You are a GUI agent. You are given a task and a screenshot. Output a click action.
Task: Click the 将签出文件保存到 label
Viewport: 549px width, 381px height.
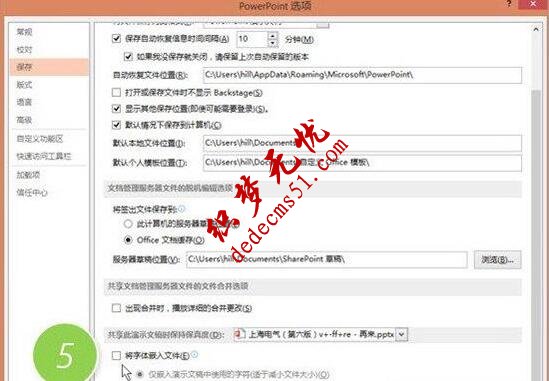point(145,209)
